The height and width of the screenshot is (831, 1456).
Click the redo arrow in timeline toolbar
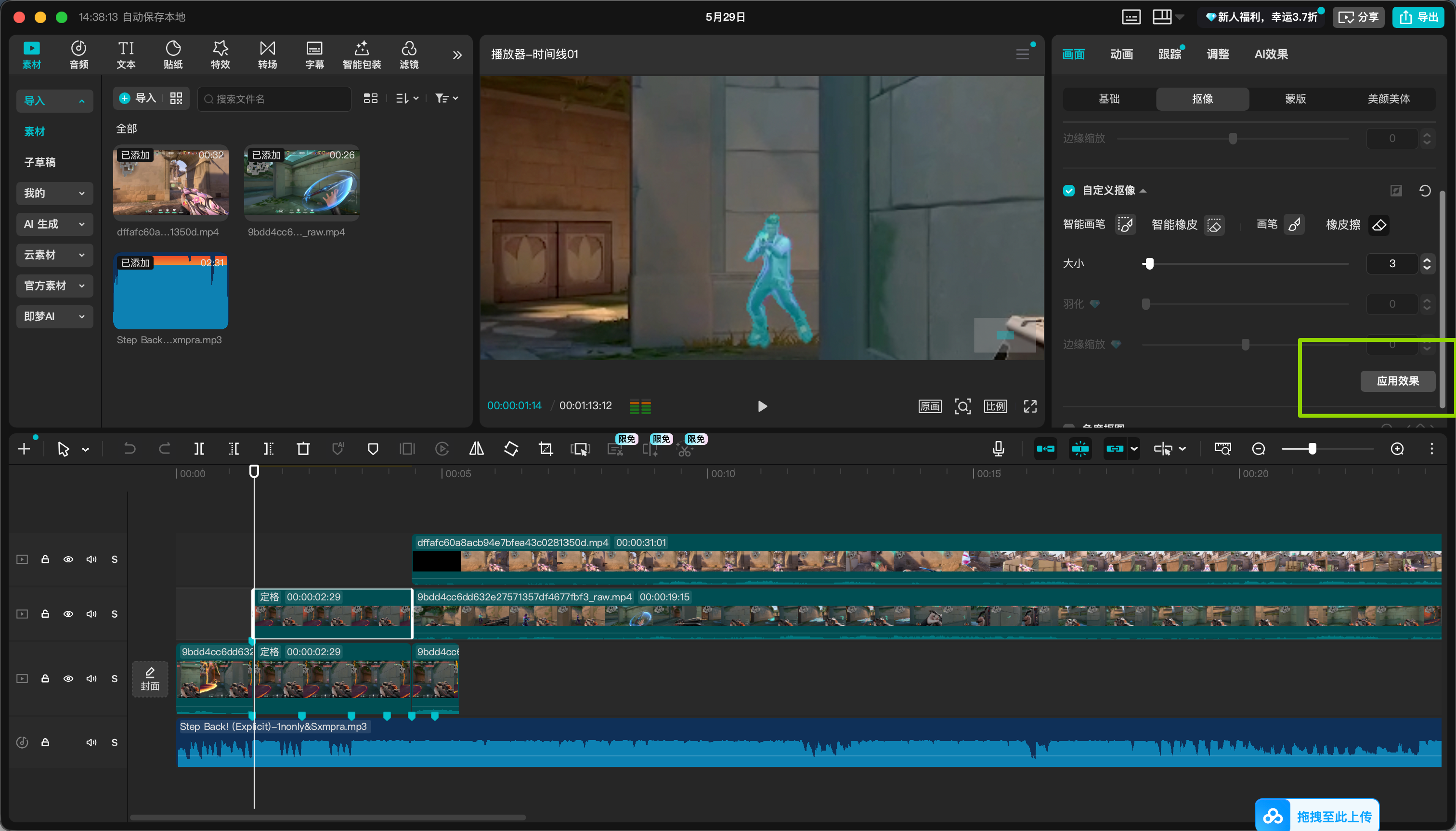(x=164, y=449)
